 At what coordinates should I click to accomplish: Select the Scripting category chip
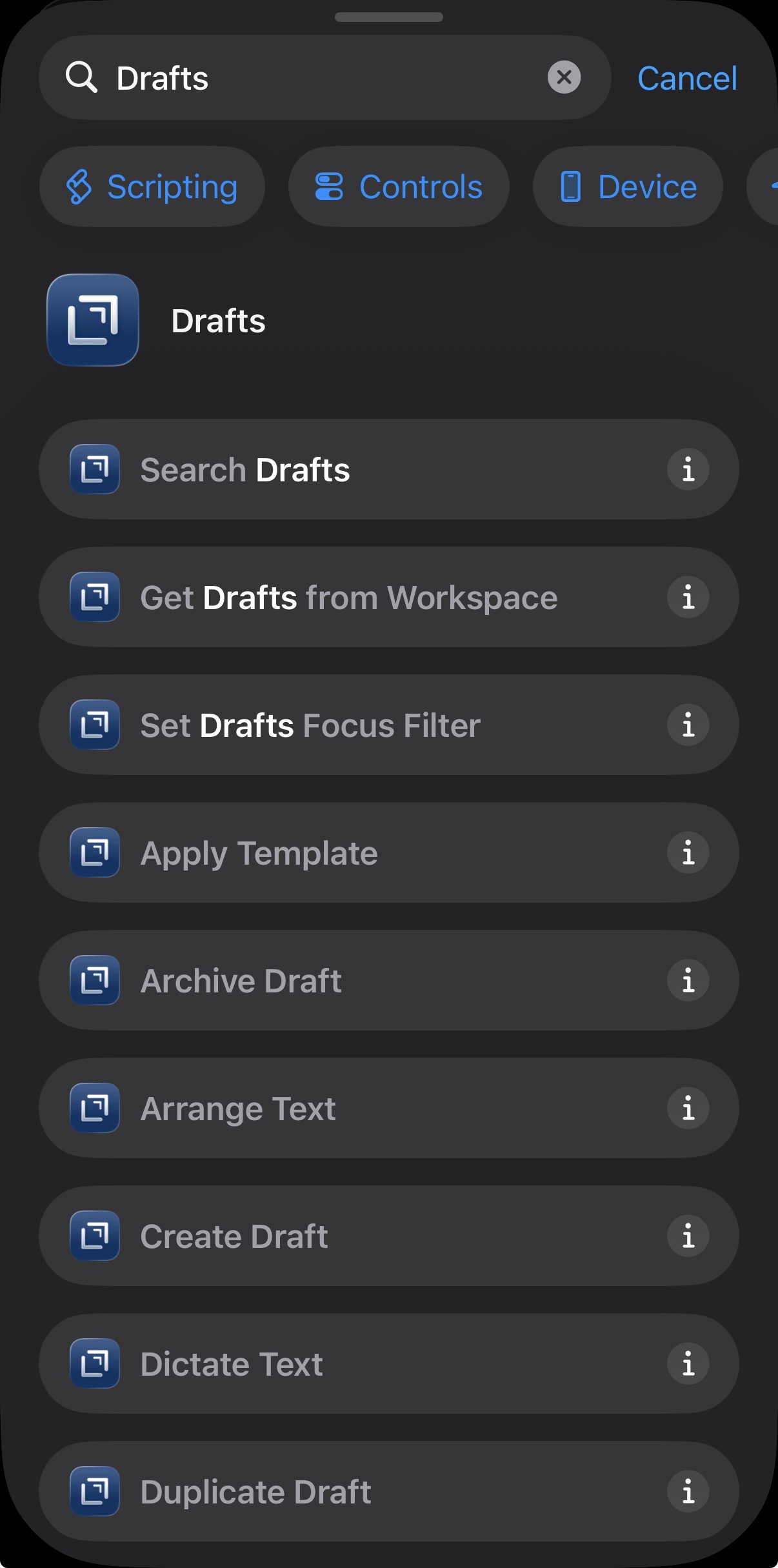pyautogui.click(x=152, y=187)
